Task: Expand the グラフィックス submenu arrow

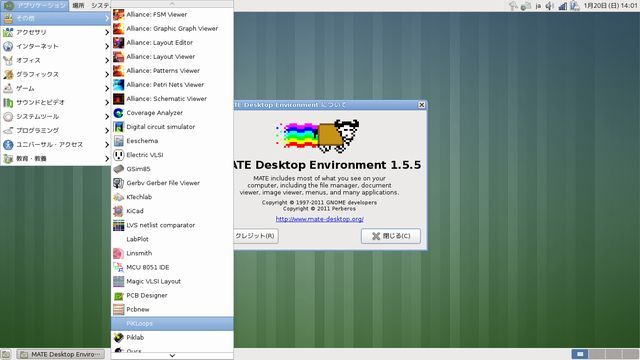Action: (107, 74)
